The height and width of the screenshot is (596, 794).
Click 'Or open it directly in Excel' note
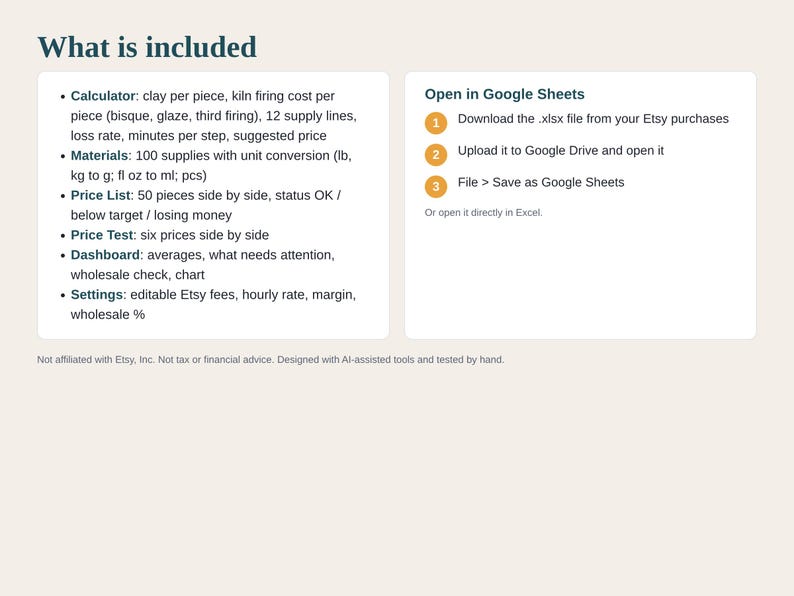tap(483, 213)
